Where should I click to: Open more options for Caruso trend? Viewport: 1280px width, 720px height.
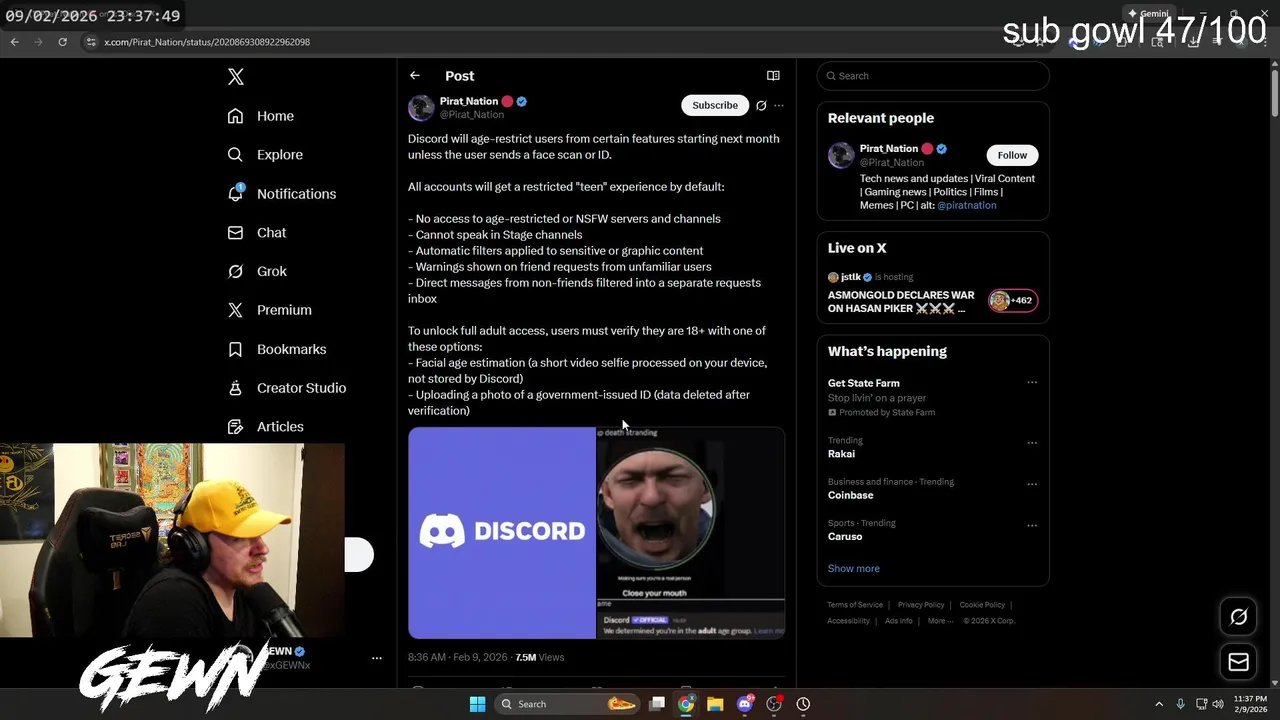pos(1032,525)
